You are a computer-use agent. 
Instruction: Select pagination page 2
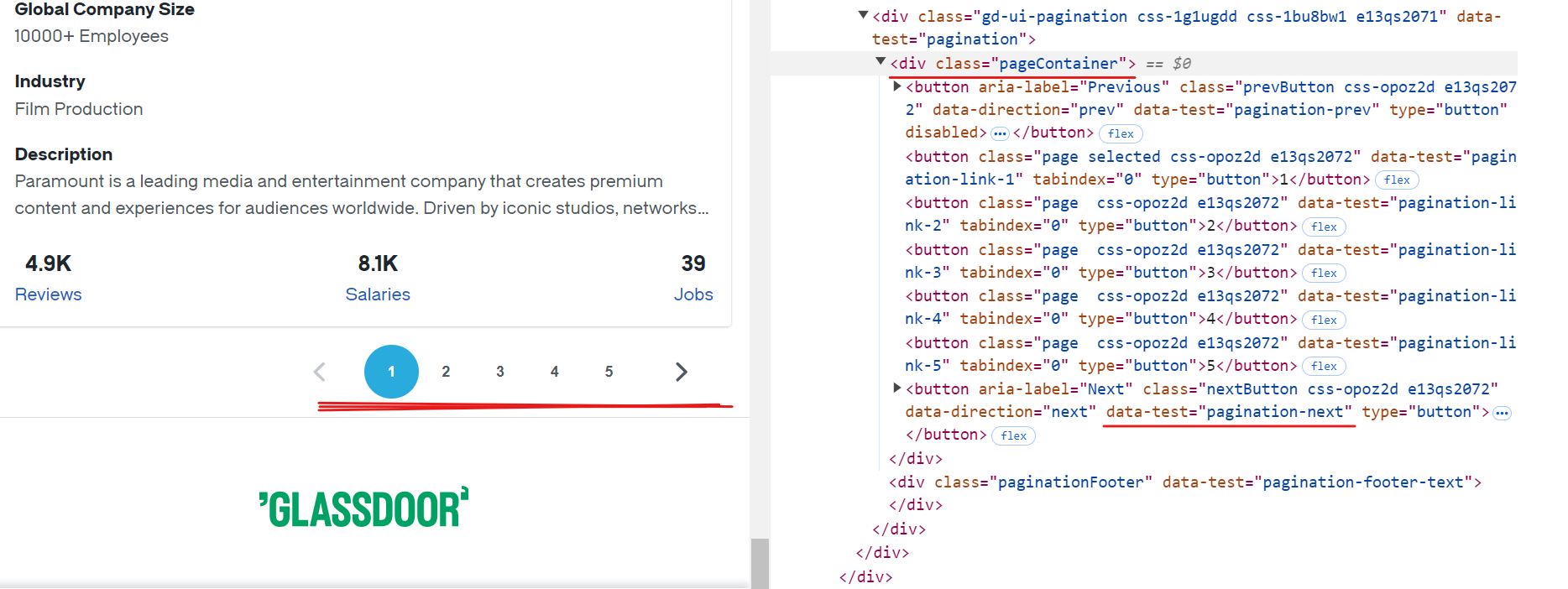point(446,372)
